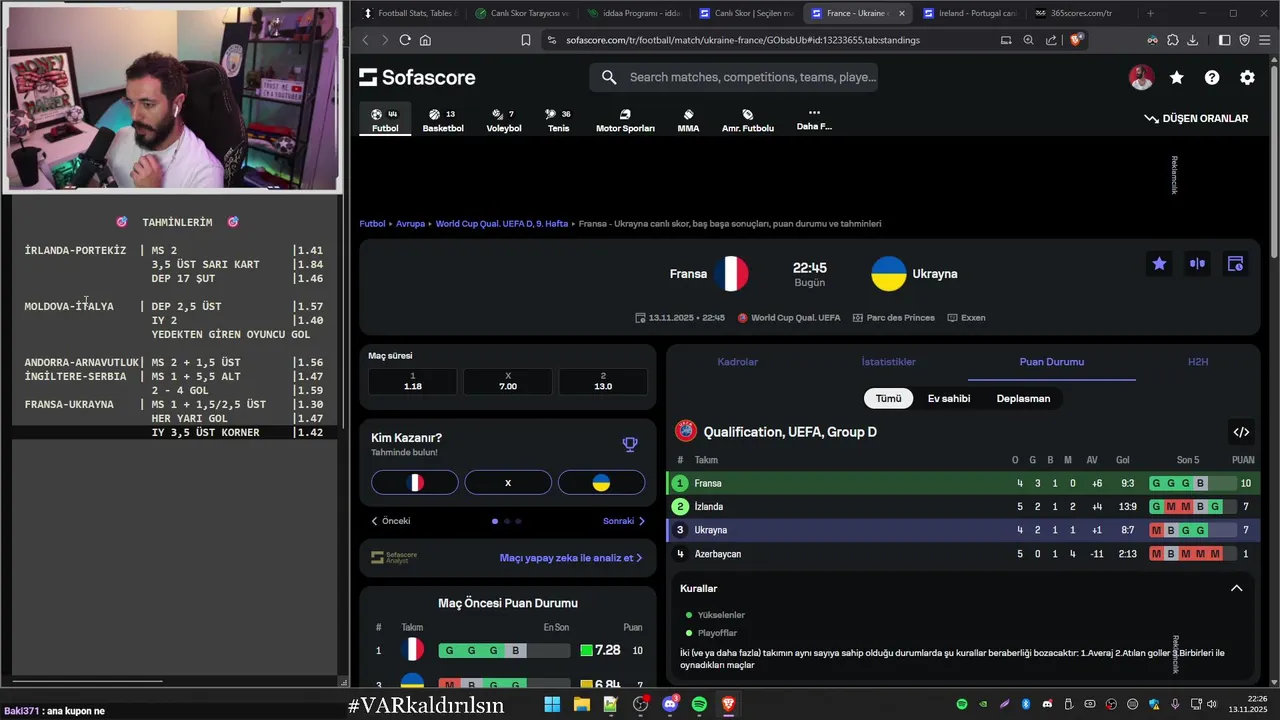The width and height of the screenshot is (1280, 720).
Task: Open İzlanda row in standings
Action: [963, 507]
